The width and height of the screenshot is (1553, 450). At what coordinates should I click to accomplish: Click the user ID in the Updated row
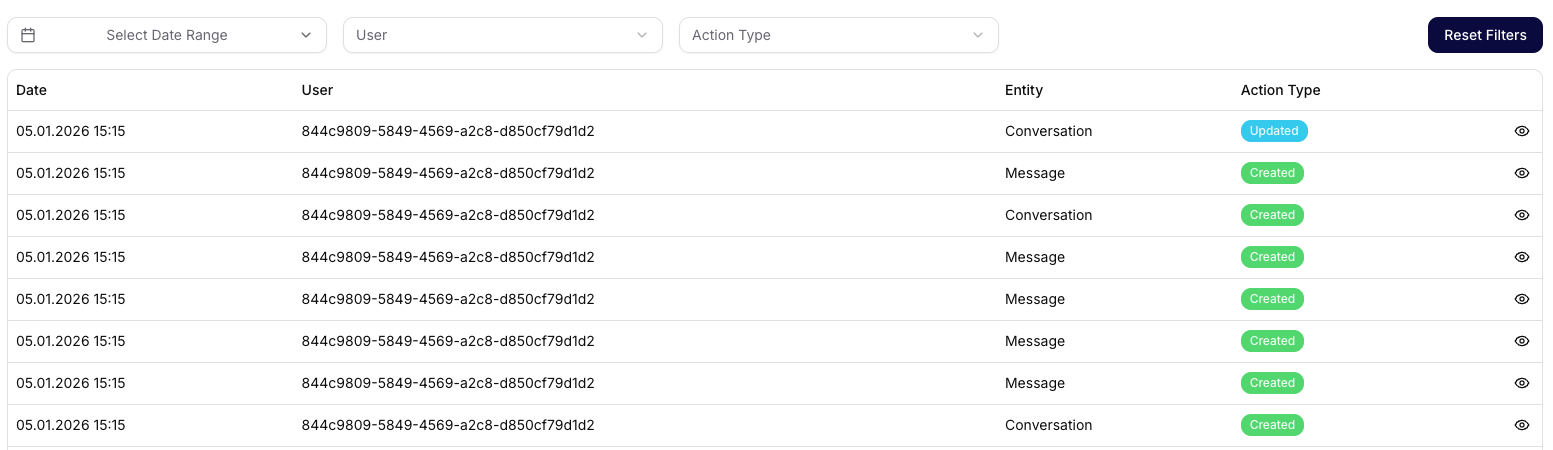pos(448,131)
